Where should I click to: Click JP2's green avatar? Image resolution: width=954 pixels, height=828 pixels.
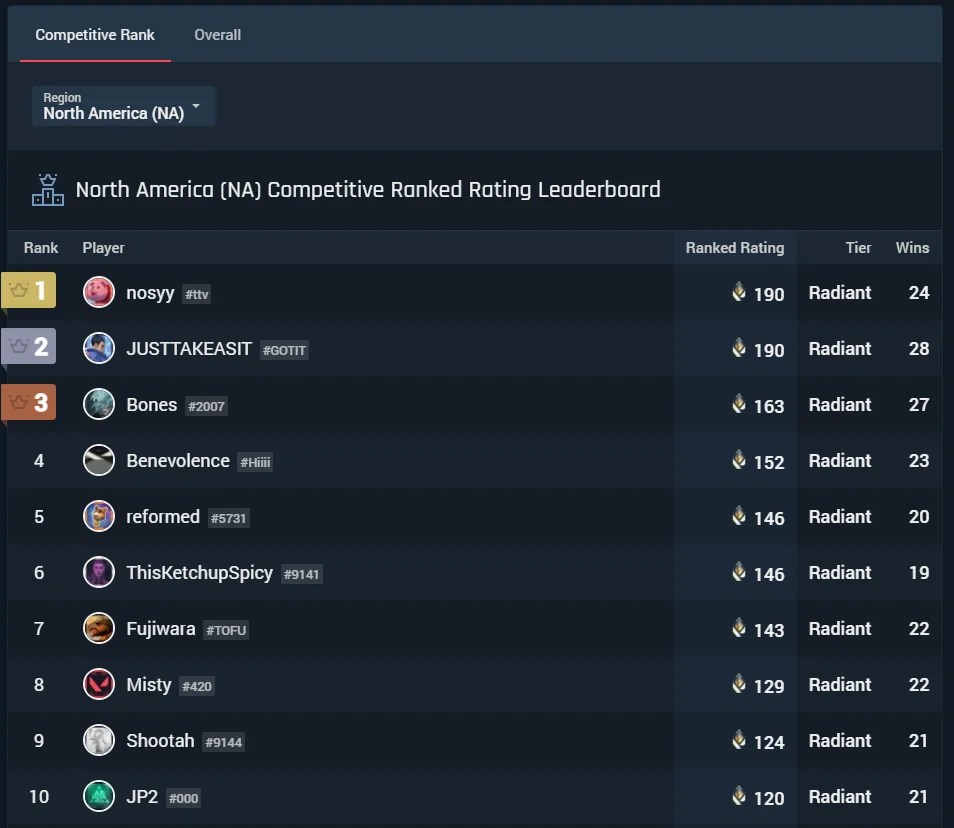pos(99,796)
